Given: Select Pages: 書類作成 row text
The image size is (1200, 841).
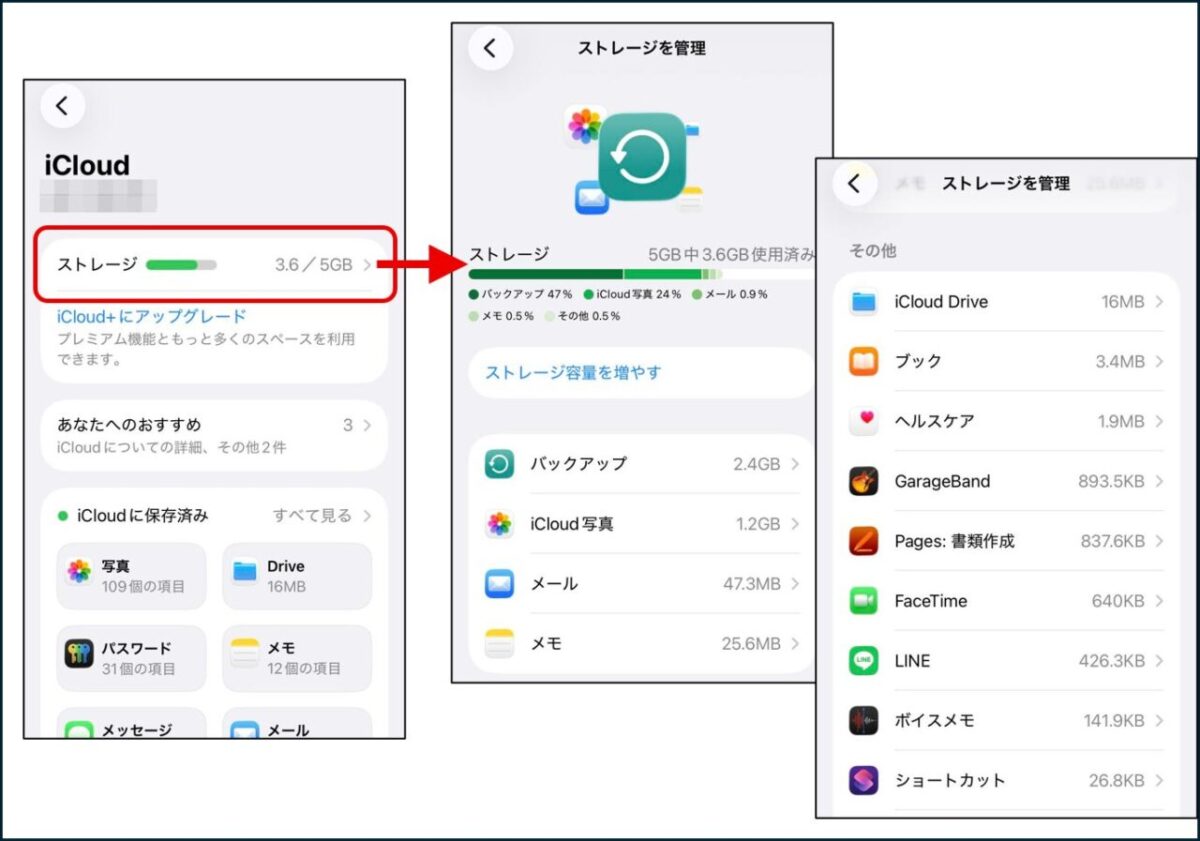Looking at the screenshot, I should (954, 541).
